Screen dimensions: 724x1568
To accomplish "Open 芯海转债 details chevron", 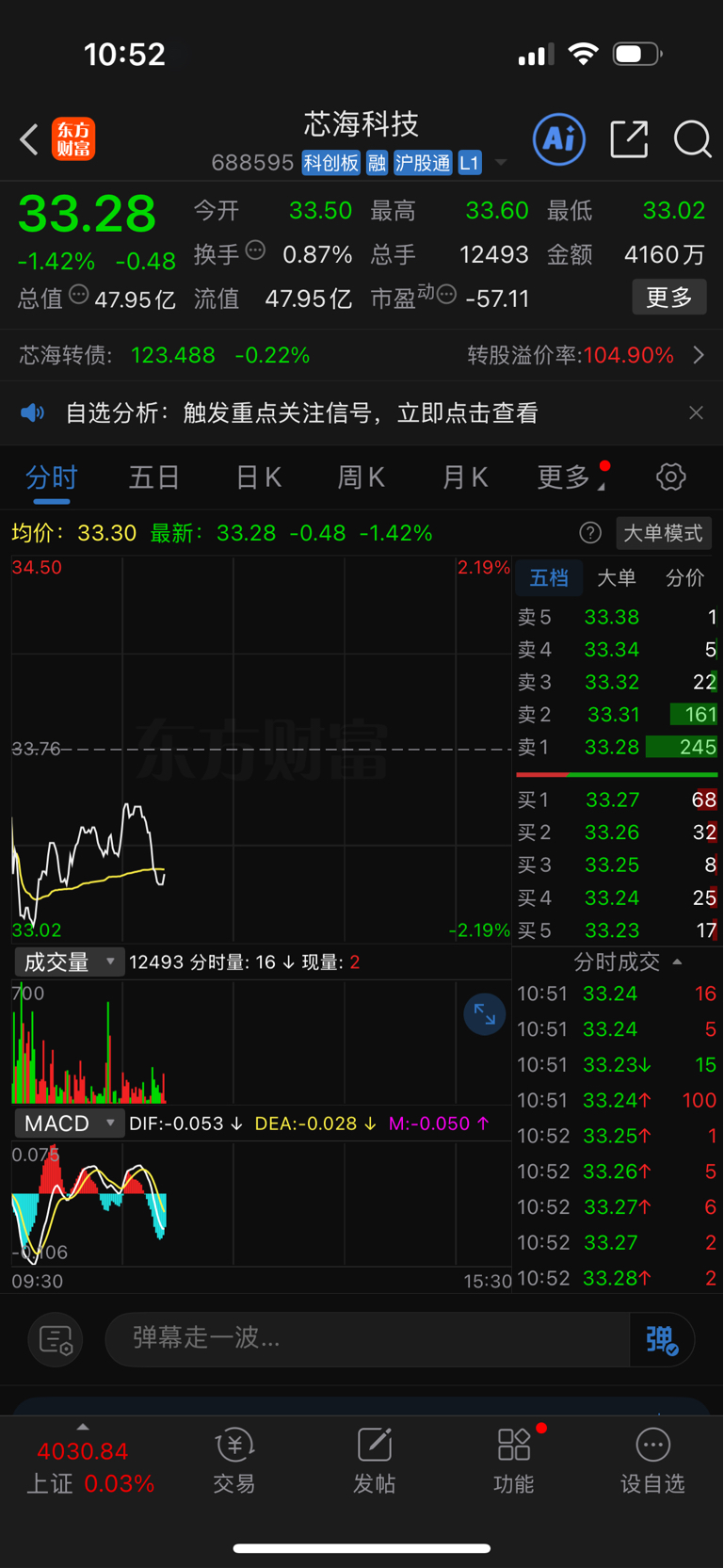I will [x=699, y=355].
